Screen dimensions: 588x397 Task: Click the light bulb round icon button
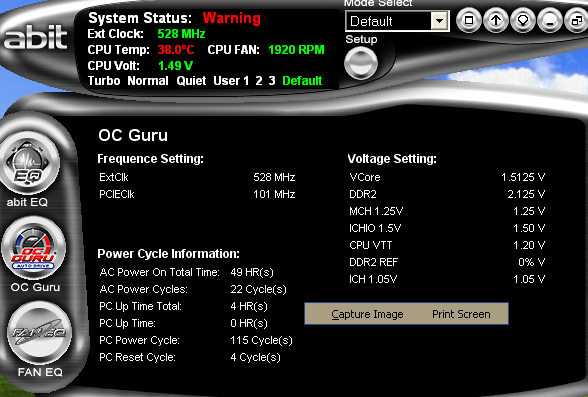(x=523, y=20)
